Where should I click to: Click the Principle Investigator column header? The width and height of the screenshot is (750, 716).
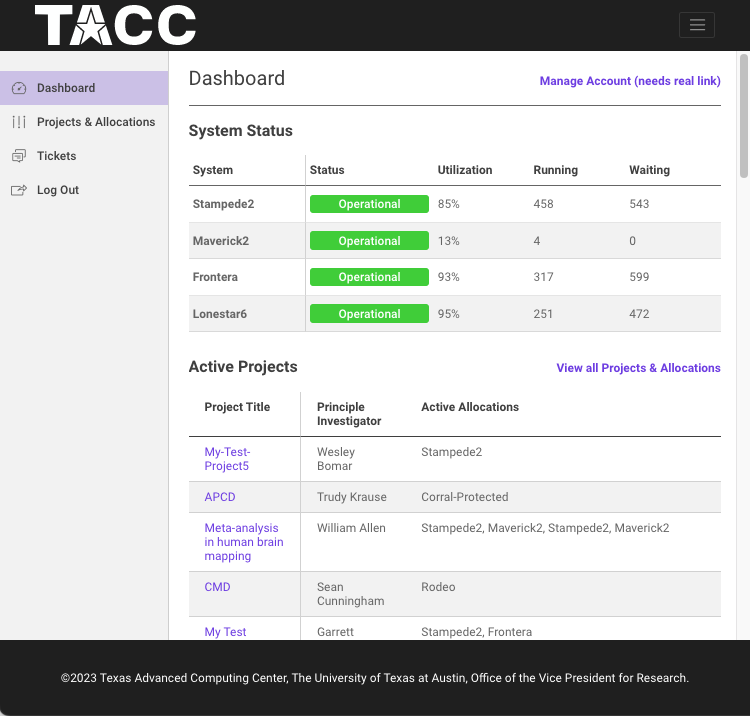point(349,414)
